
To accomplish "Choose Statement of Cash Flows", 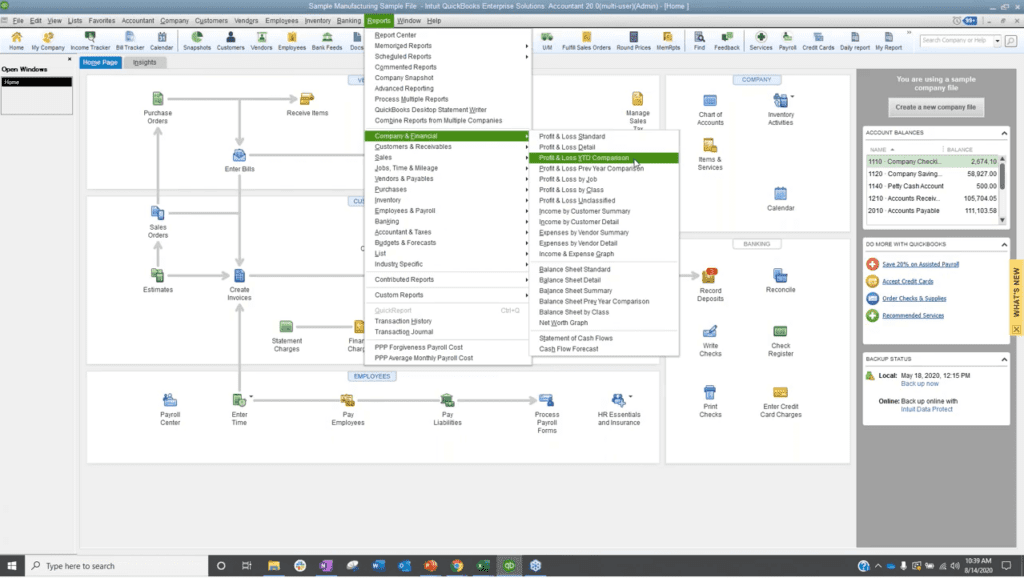I will 604,338.
